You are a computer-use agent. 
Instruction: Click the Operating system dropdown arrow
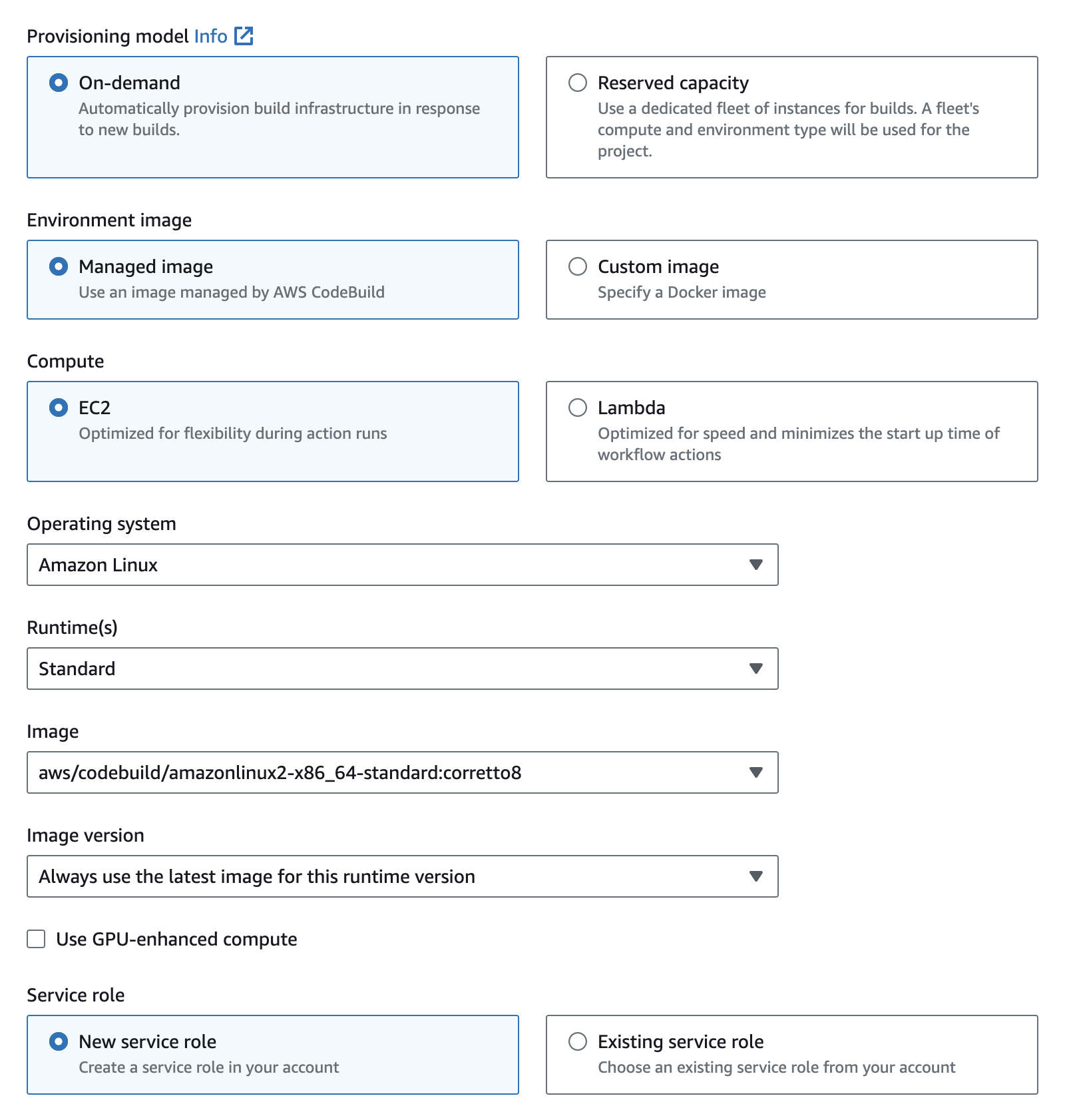pos(755,565)
